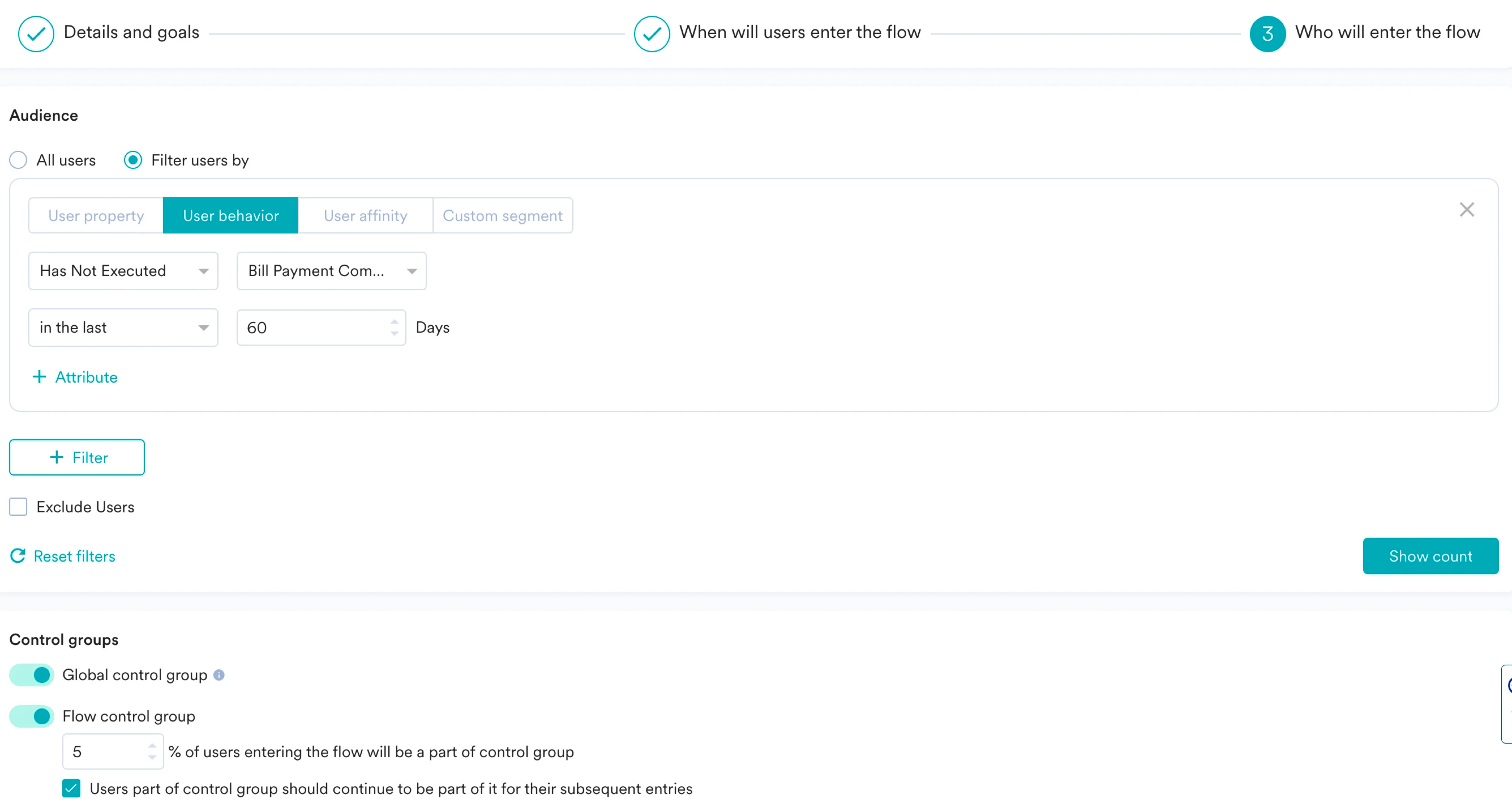Click the Global control group info icon
Screen dimensions: 1512x811
(219, 675)
